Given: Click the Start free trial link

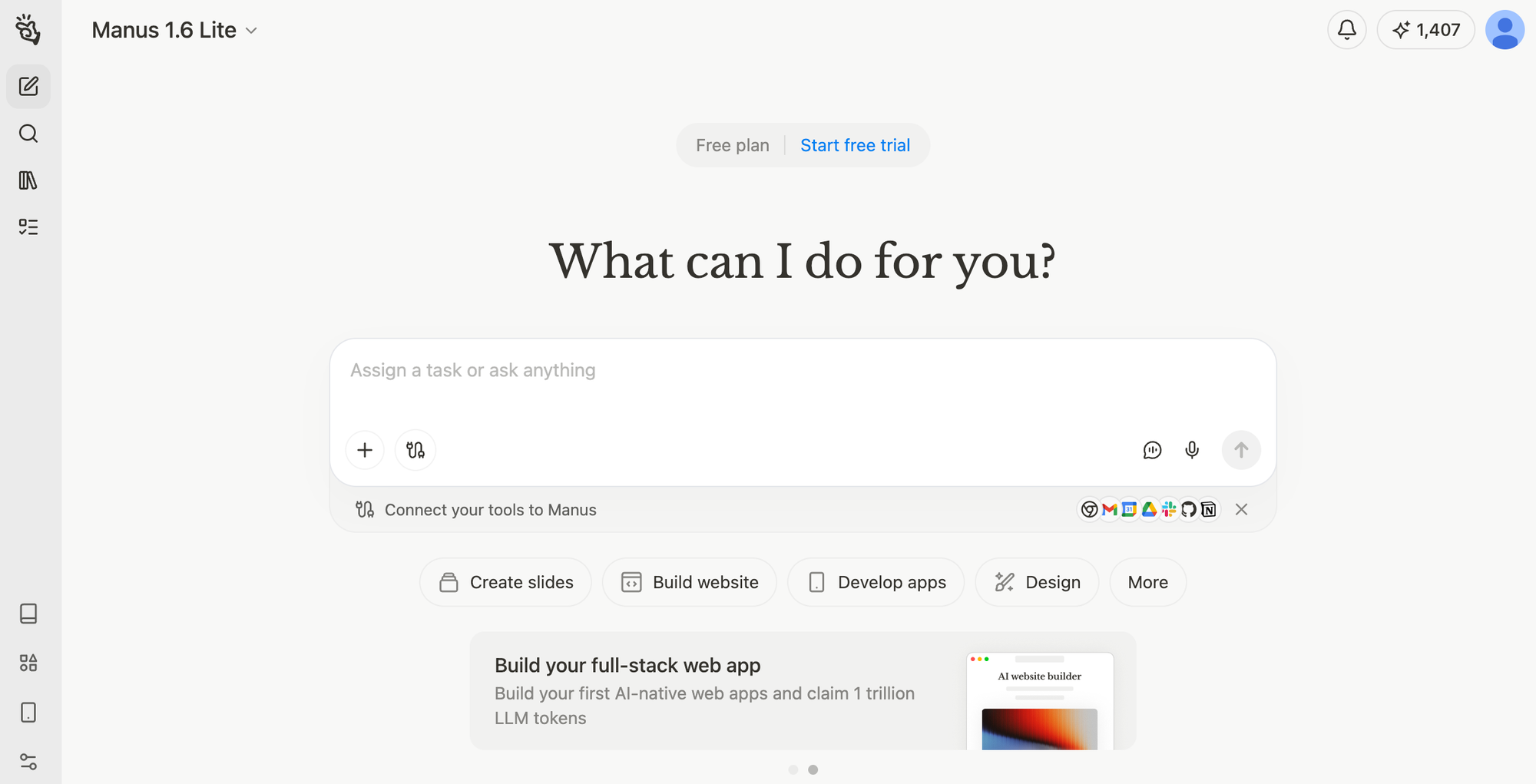Looking at the screenshot, I should [855, 145].
